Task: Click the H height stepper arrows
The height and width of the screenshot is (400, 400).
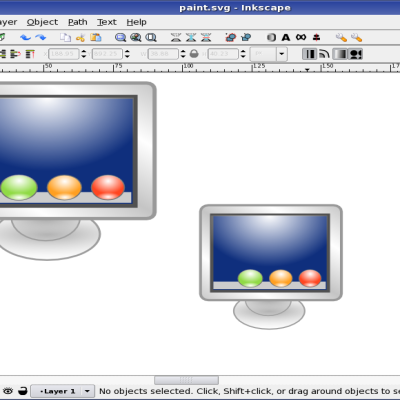Action: pyautogui.click(x=243, y=54)
